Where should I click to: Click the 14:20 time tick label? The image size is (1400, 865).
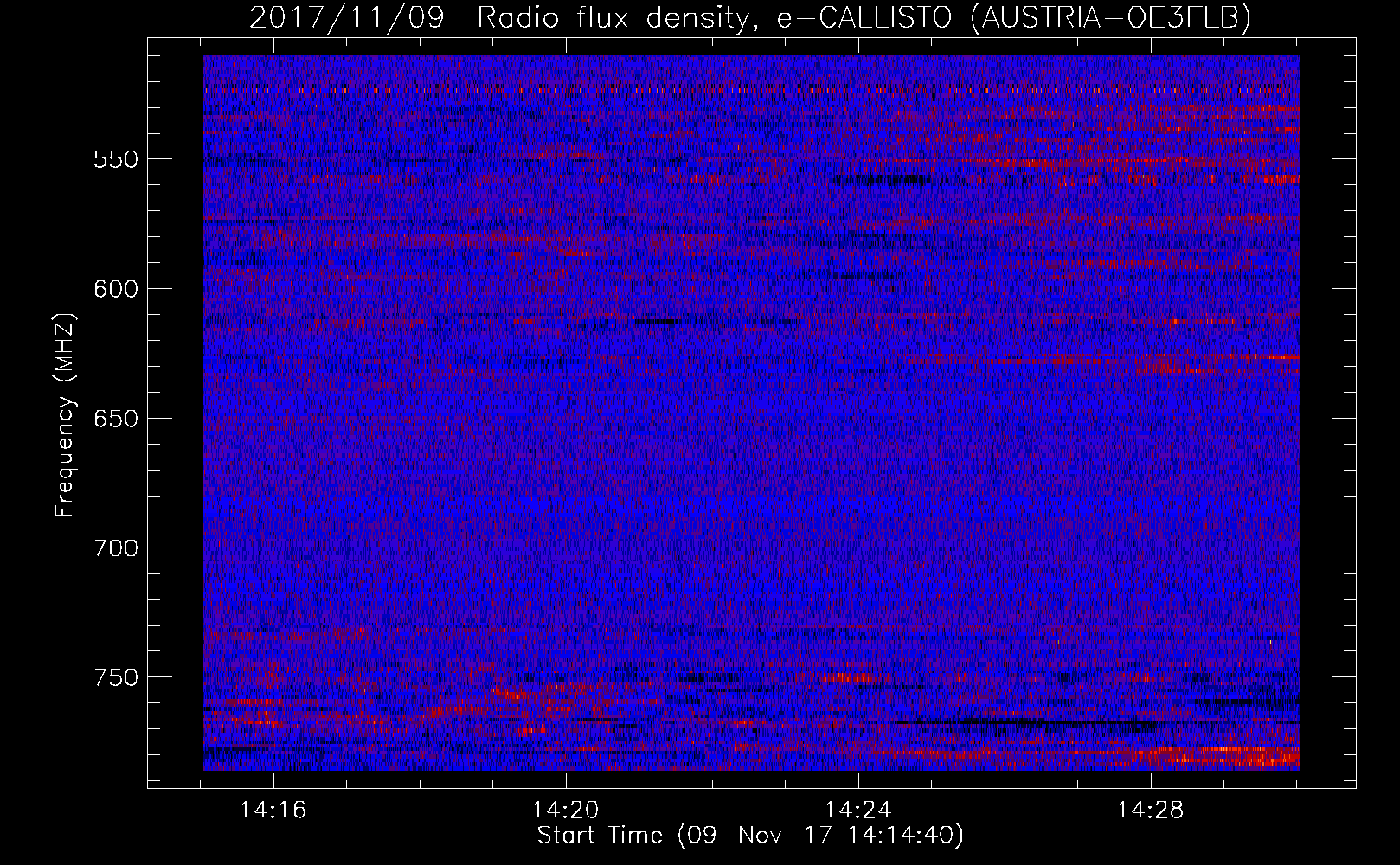point(566,811)
